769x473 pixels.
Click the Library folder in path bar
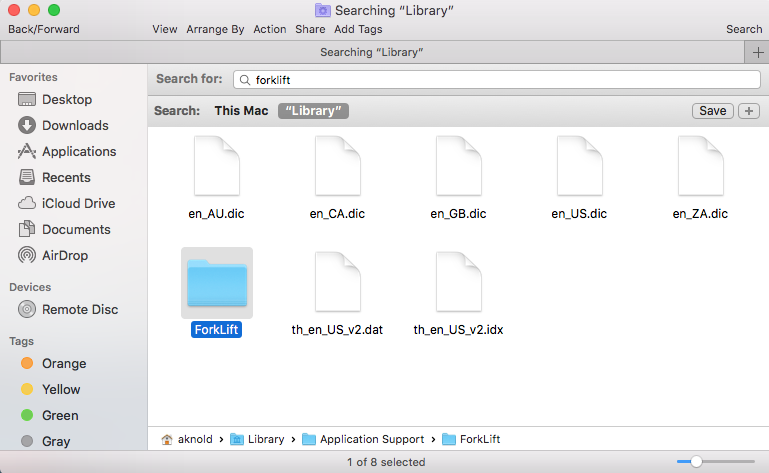(257, 439)
